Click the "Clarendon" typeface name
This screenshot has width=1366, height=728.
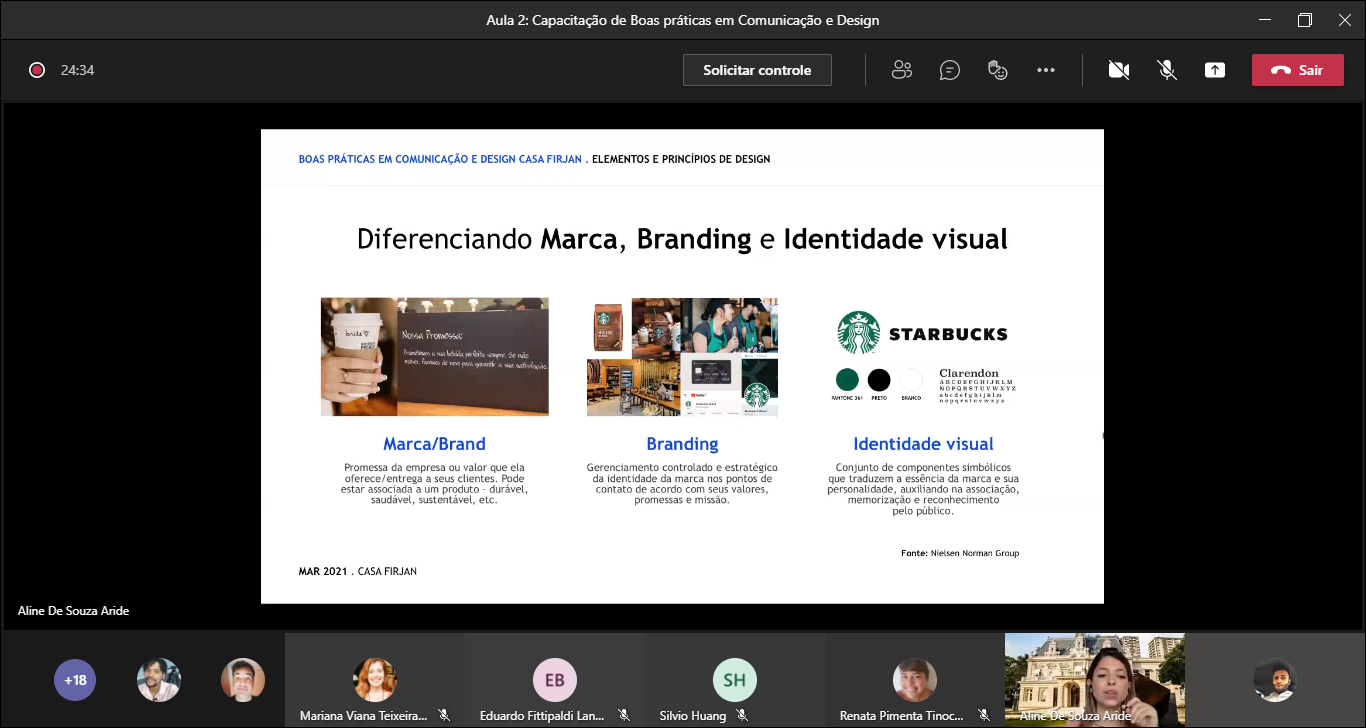click(969, 374)
